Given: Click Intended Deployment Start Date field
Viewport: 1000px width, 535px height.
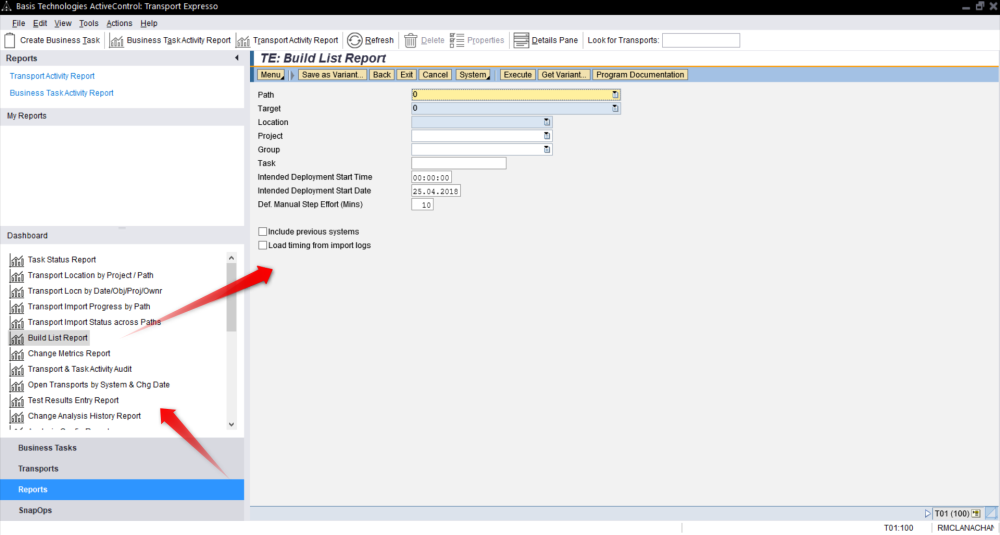Looking at the screenshot, I should coord(436,191).
